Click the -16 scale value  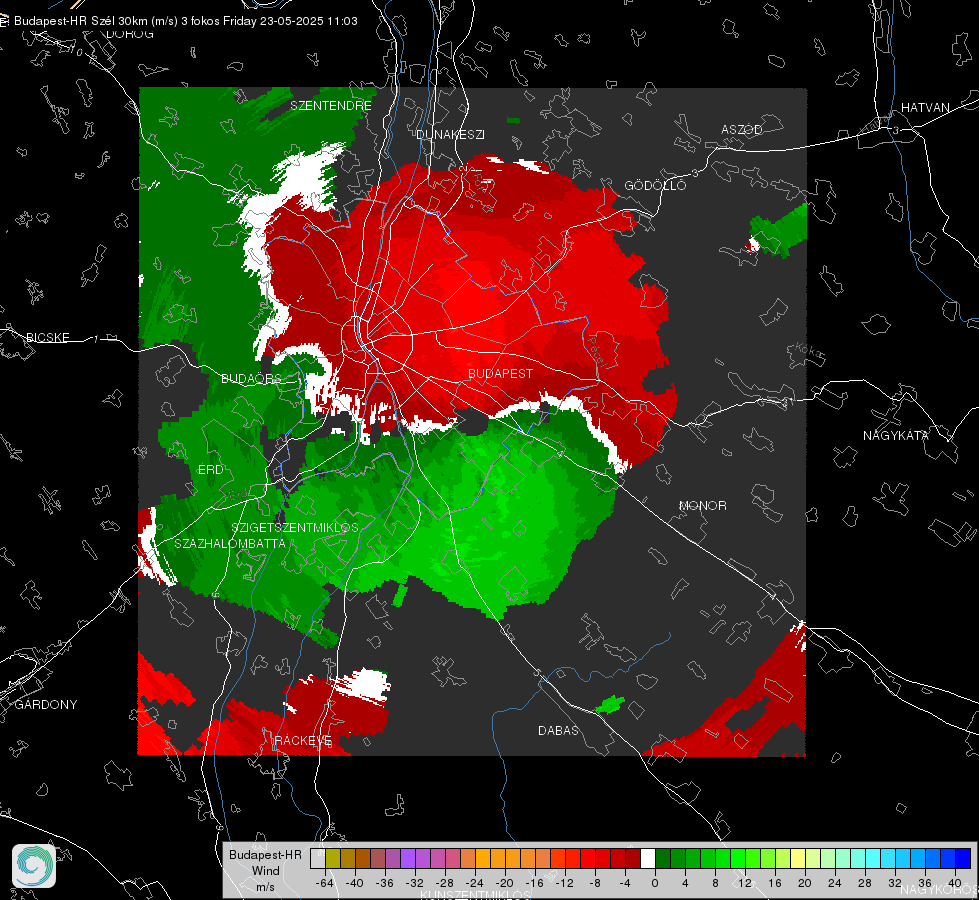point(534,883)
